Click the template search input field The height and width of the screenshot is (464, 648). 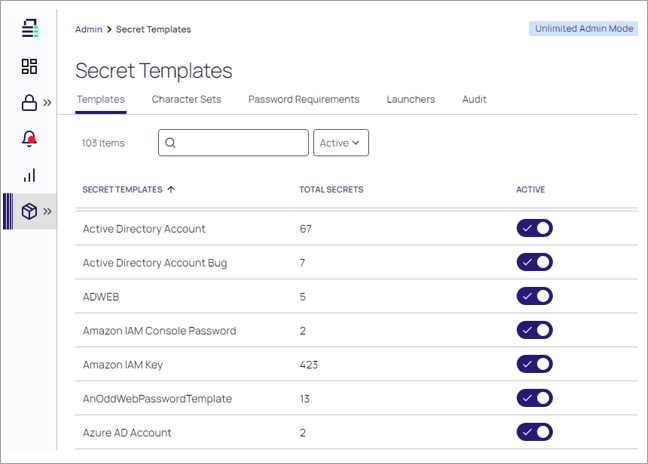tap(233, 143)
